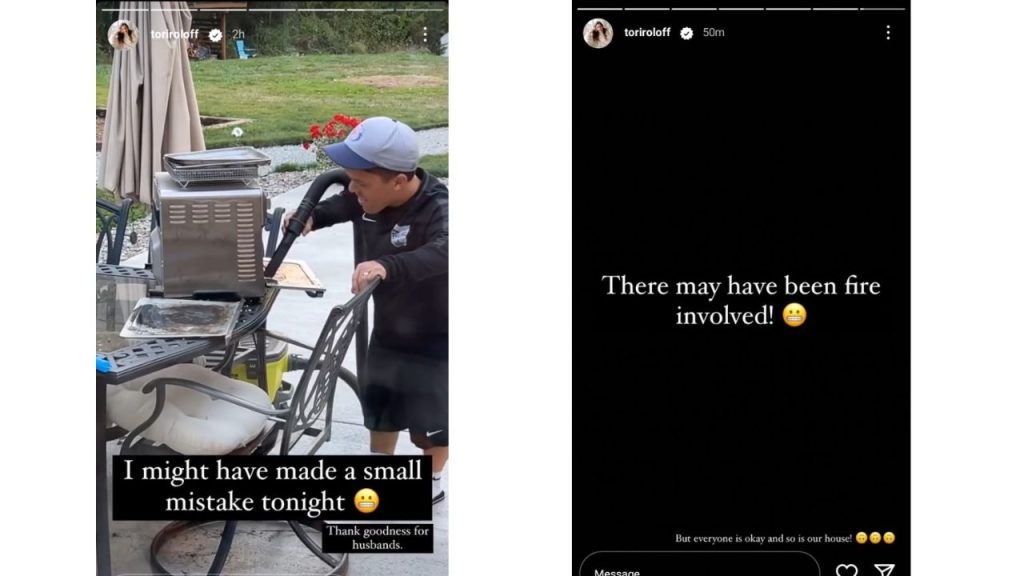1024x576 pixels.
Task: Click the toriroloff username on the right story
Action: [x=647, y=32]
